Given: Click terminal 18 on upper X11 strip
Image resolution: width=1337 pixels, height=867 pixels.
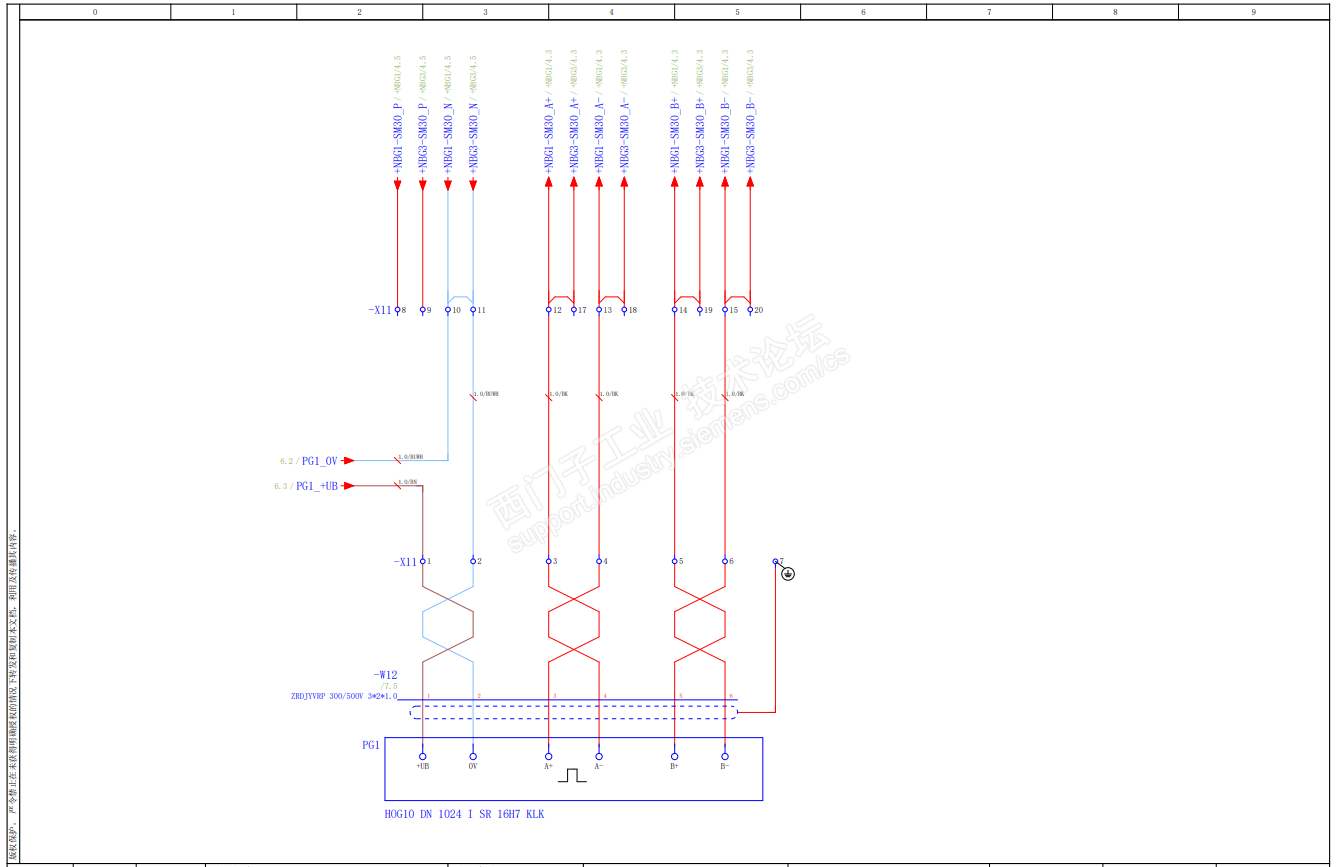Looking at the screenshot, I should [624, 310].
